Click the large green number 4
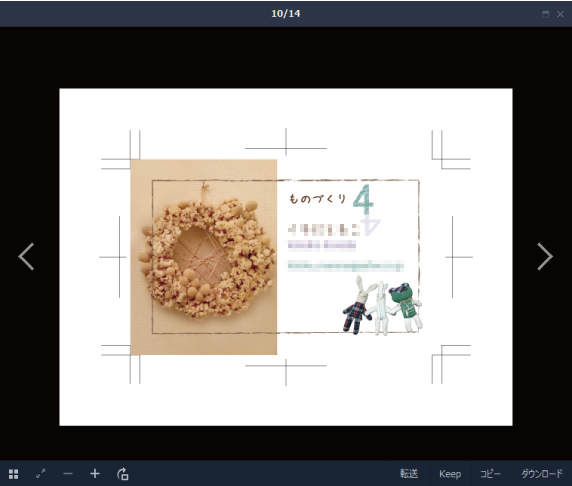This screenshot has width=572, height=486. pos(363,201)
